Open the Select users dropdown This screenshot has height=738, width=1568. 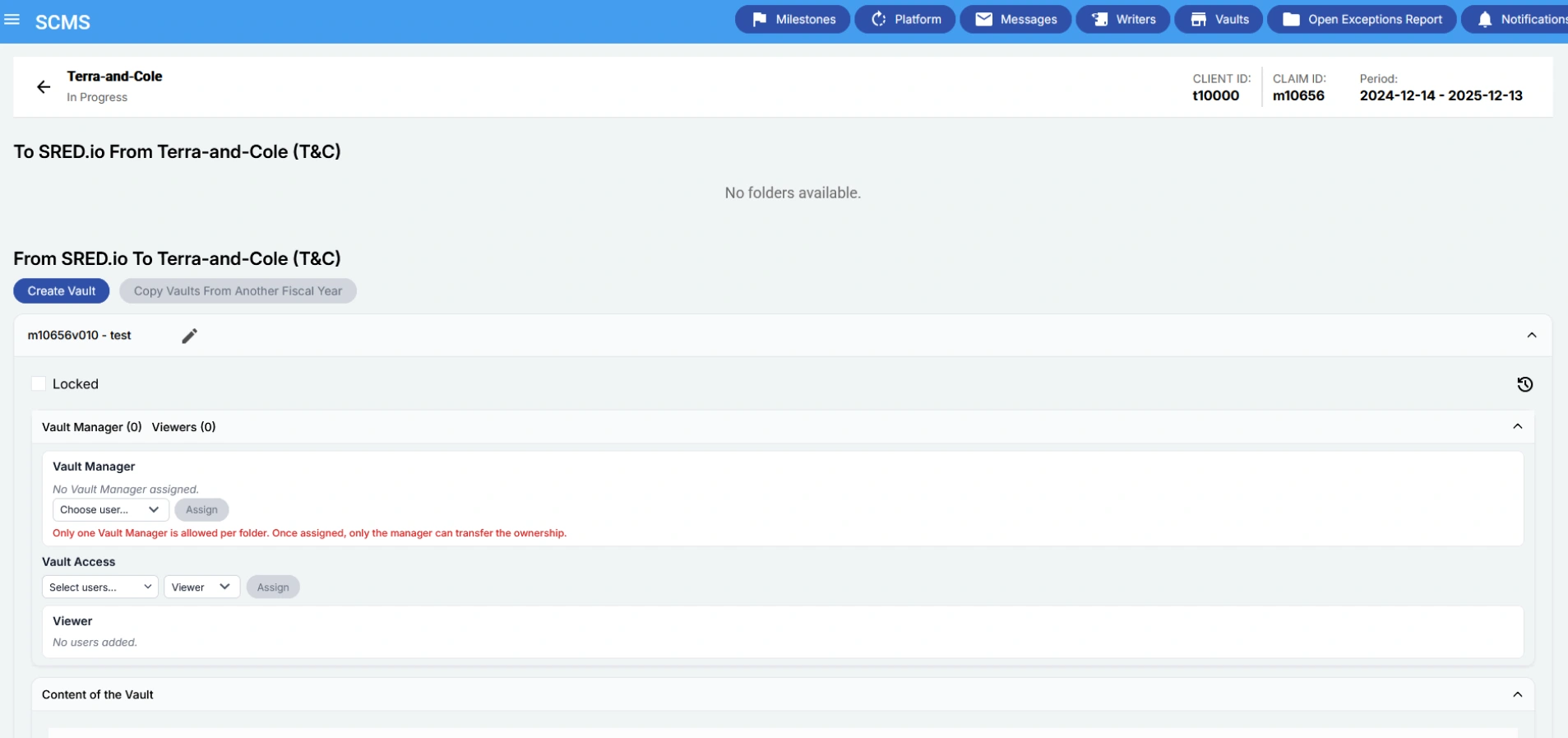[100, 587]
